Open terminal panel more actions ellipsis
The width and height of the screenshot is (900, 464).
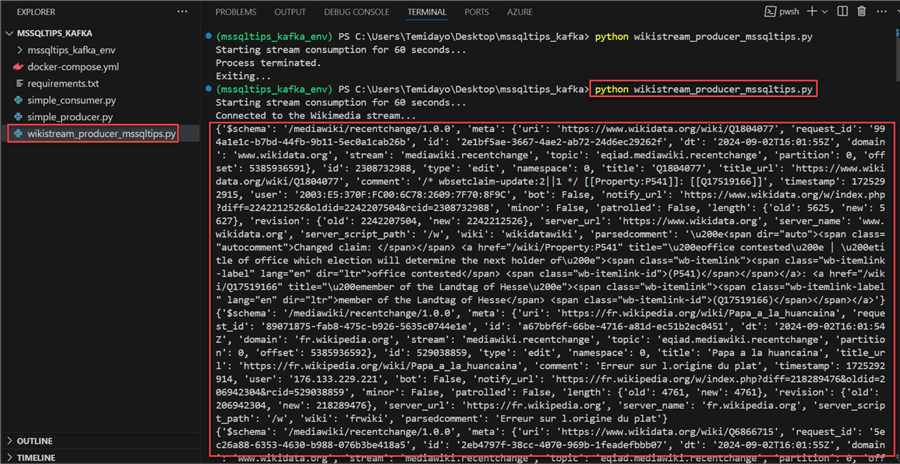(880, 11)
